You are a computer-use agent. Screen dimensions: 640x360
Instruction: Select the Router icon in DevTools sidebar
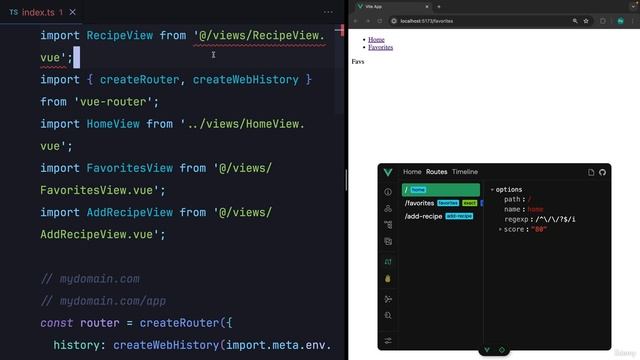[388, 262]
